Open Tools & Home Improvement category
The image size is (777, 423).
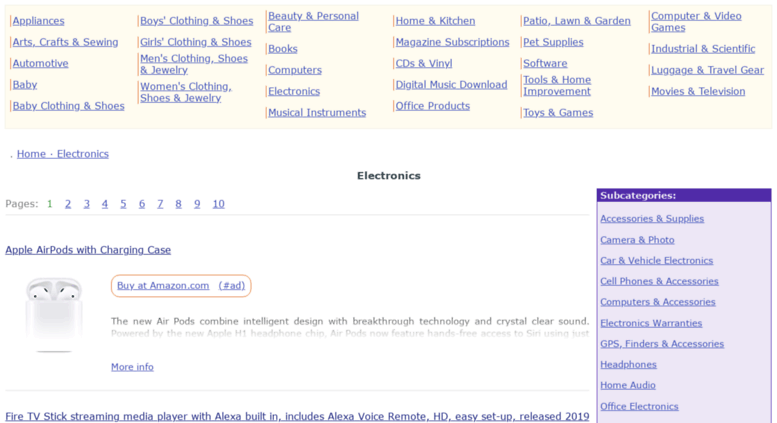tap(557, 86)
